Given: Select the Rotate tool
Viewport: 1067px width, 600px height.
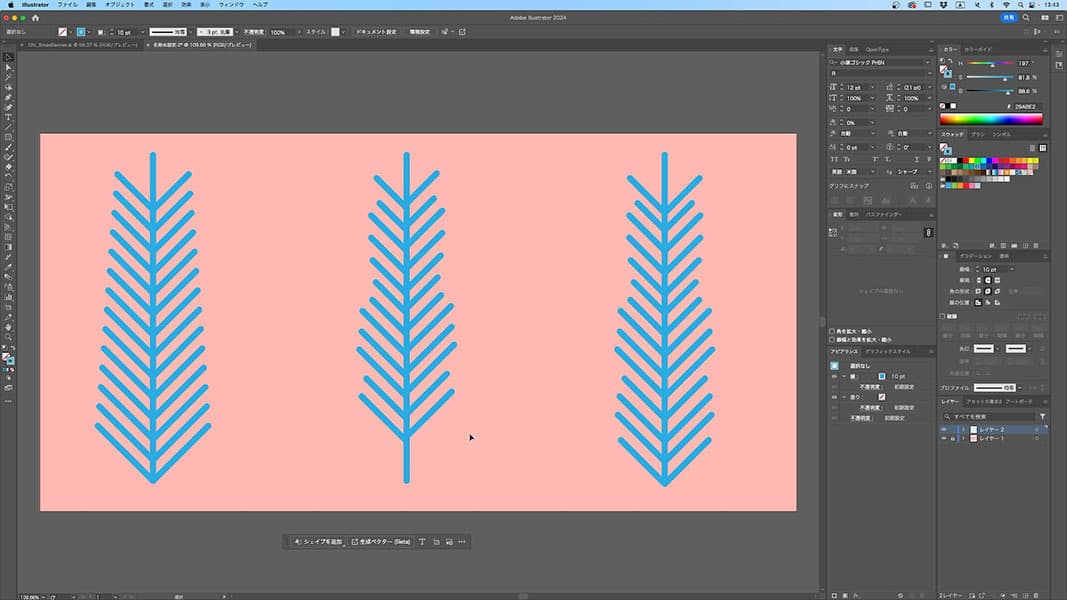Looking at the screenshot, I should [8, 177].
